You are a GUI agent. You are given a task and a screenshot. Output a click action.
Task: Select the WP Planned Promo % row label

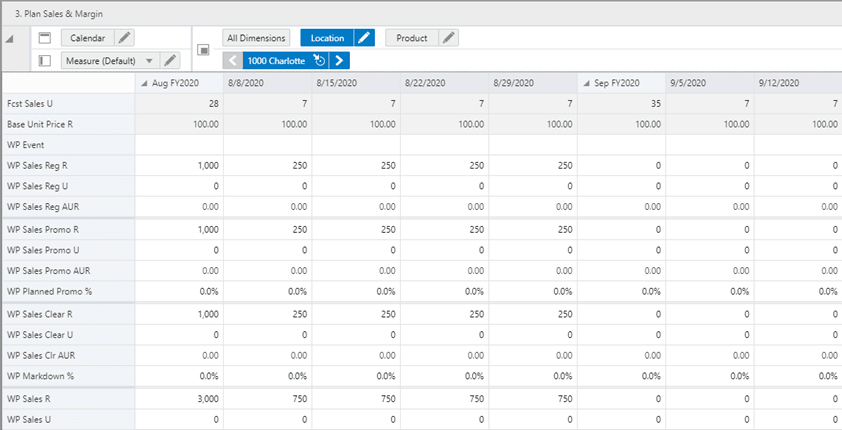pyautogui.click(x=68, y=291)
